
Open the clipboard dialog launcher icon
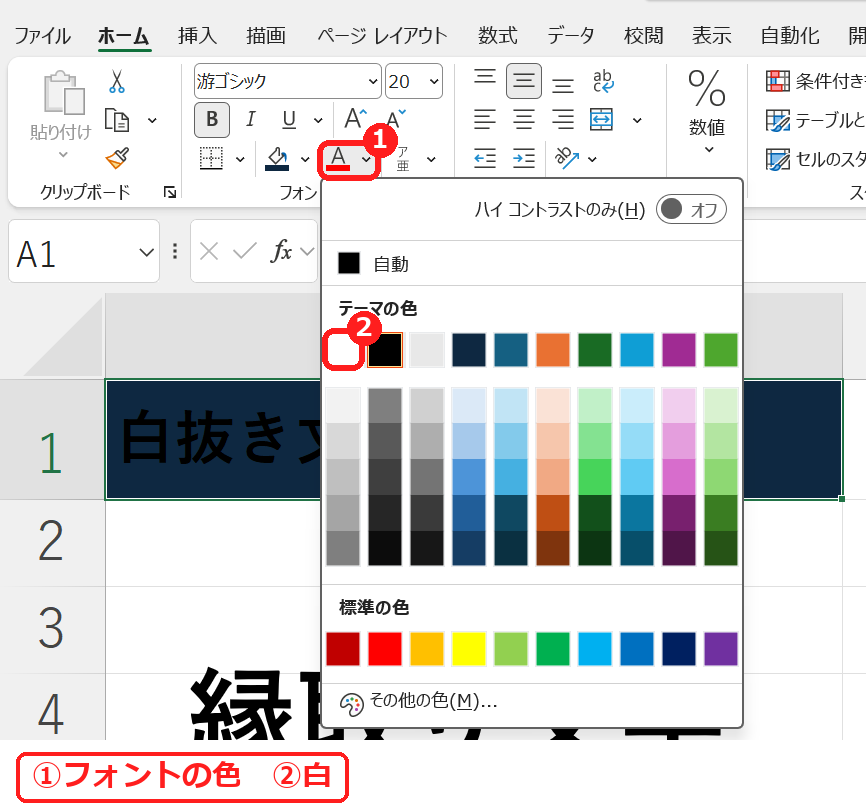pos(170,192)
